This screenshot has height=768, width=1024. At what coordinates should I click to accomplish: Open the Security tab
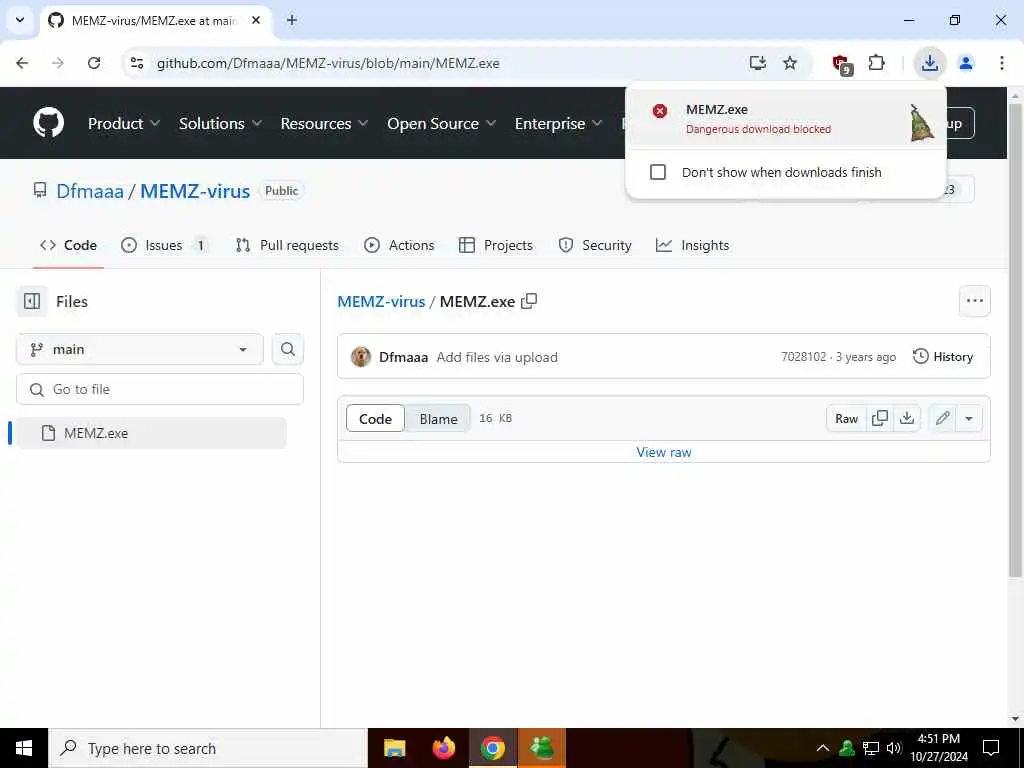click(x=595, y=246)
